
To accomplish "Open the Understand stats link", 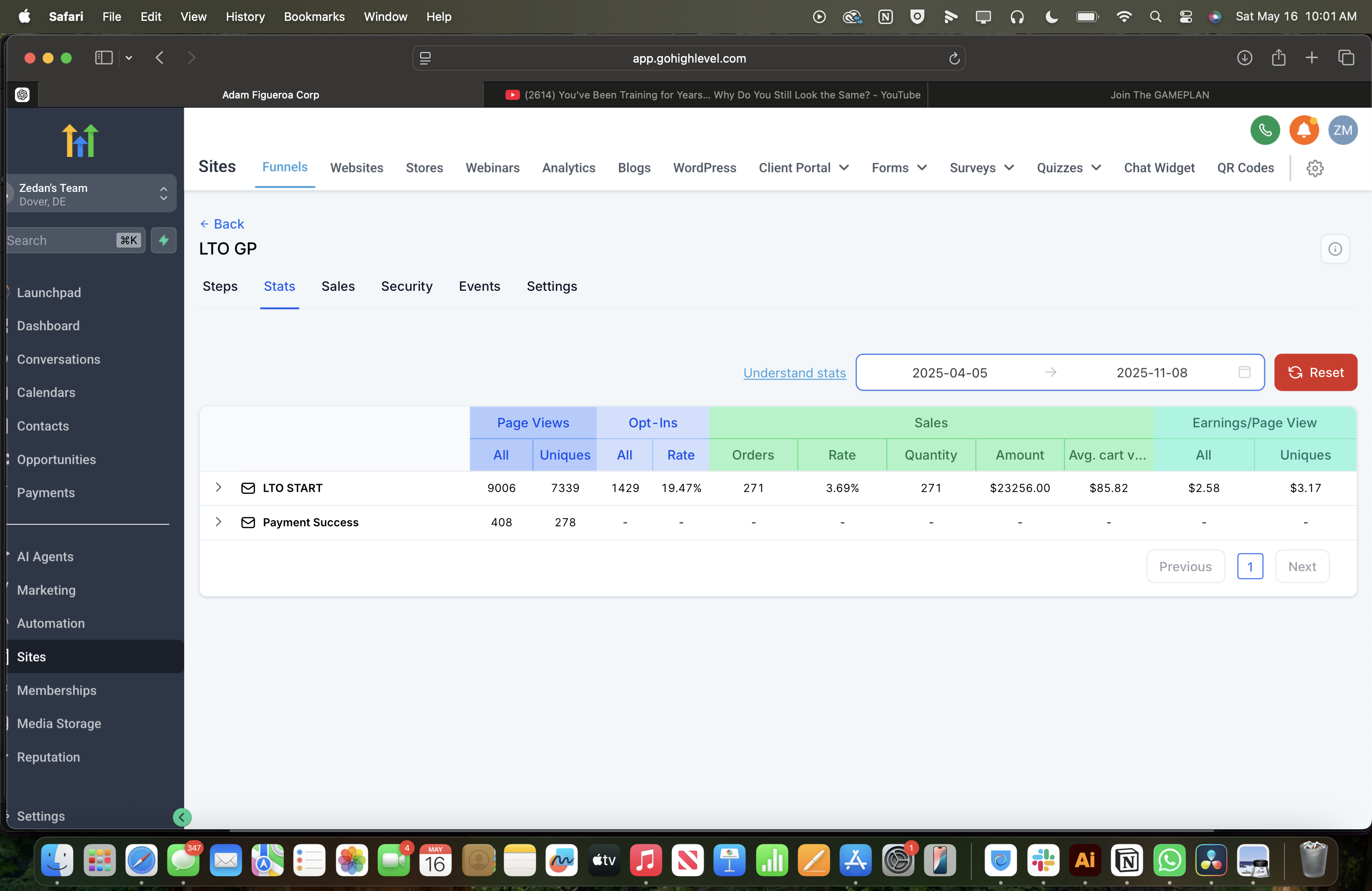I will pyautogui.click(x=794, y=373).
